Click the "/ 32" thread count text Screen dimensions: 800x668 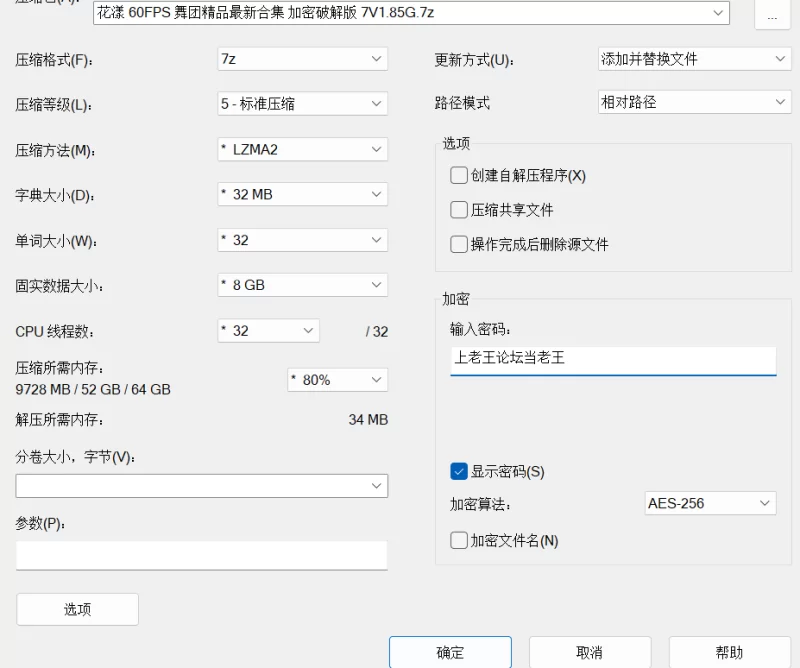tap(377, 332)
